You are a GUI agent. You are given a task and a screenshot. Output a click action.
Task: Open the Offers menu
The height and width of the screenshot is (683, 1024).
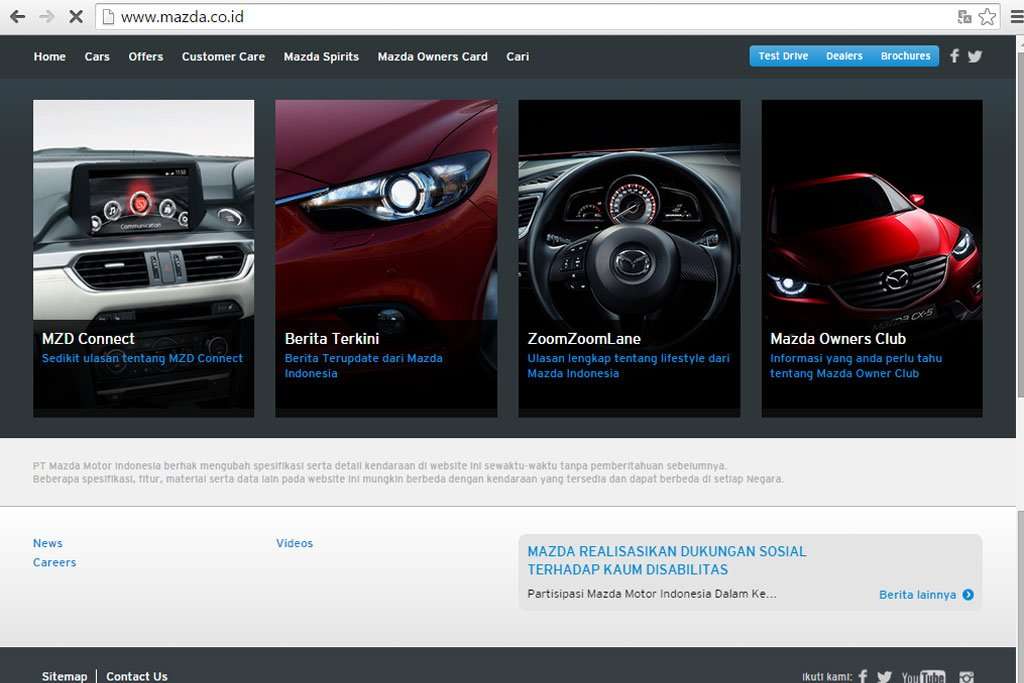tap(146, 57)
